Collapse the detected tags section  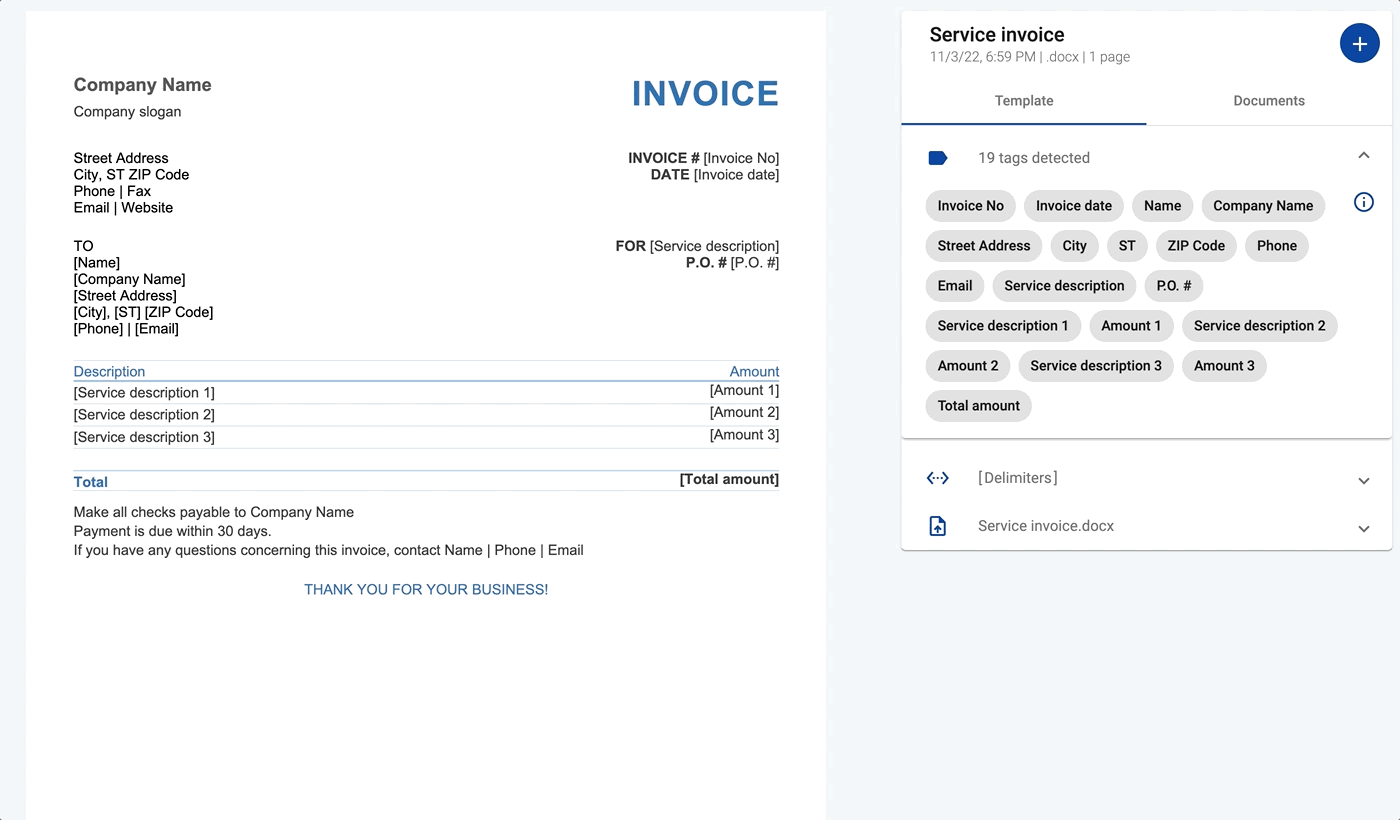coord(1363,155)
